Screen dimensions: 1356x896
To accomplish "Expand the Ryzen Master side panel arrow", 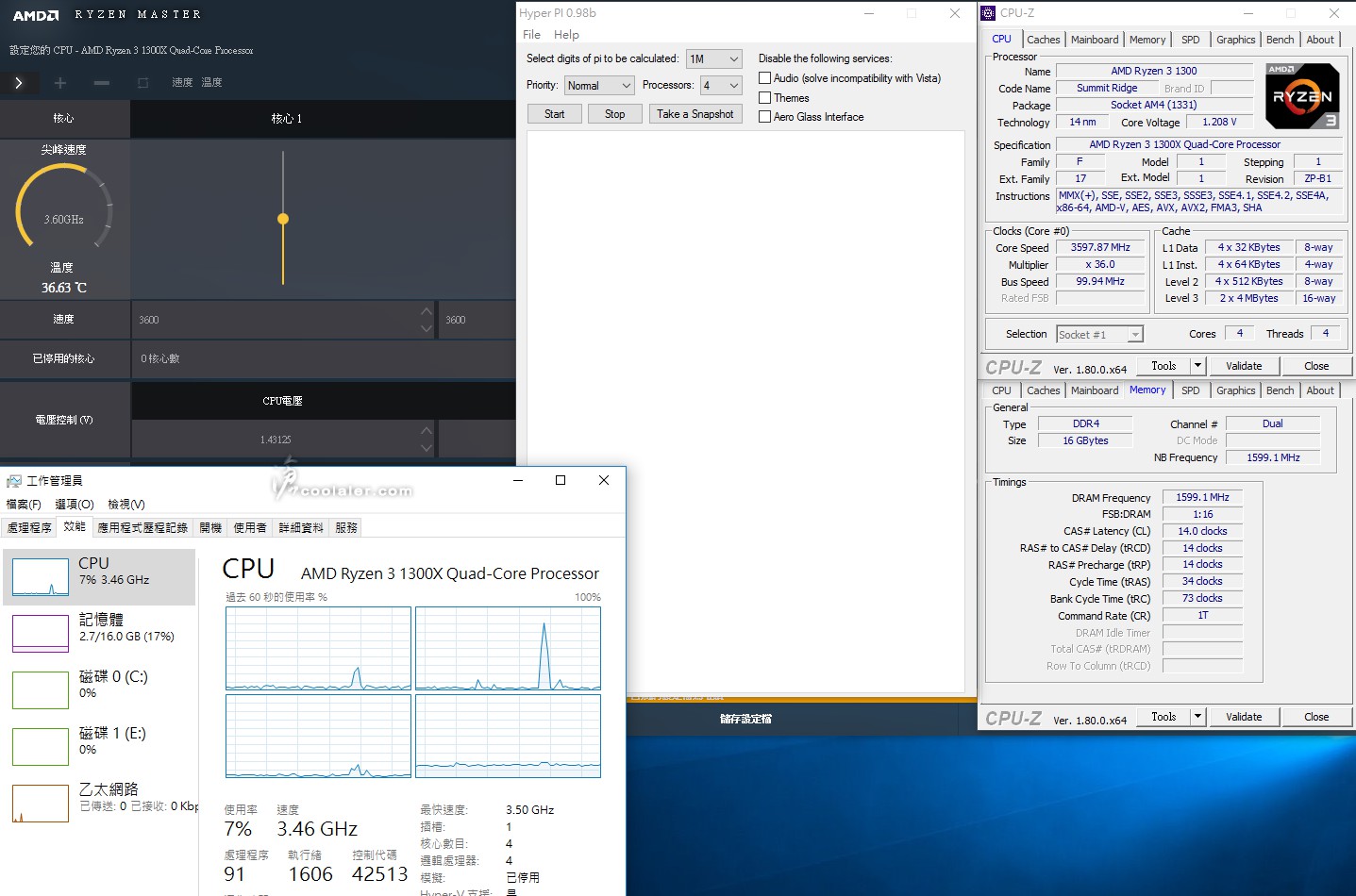I will click(x=18, y=83).
